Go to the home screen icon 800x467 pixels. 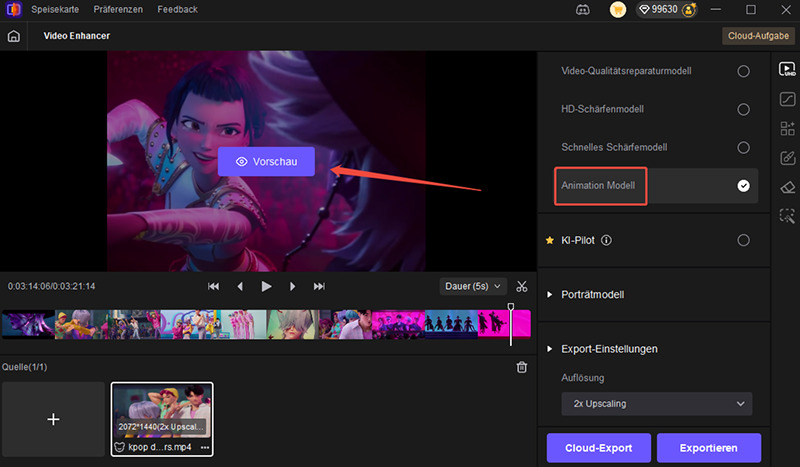[14, 36]
